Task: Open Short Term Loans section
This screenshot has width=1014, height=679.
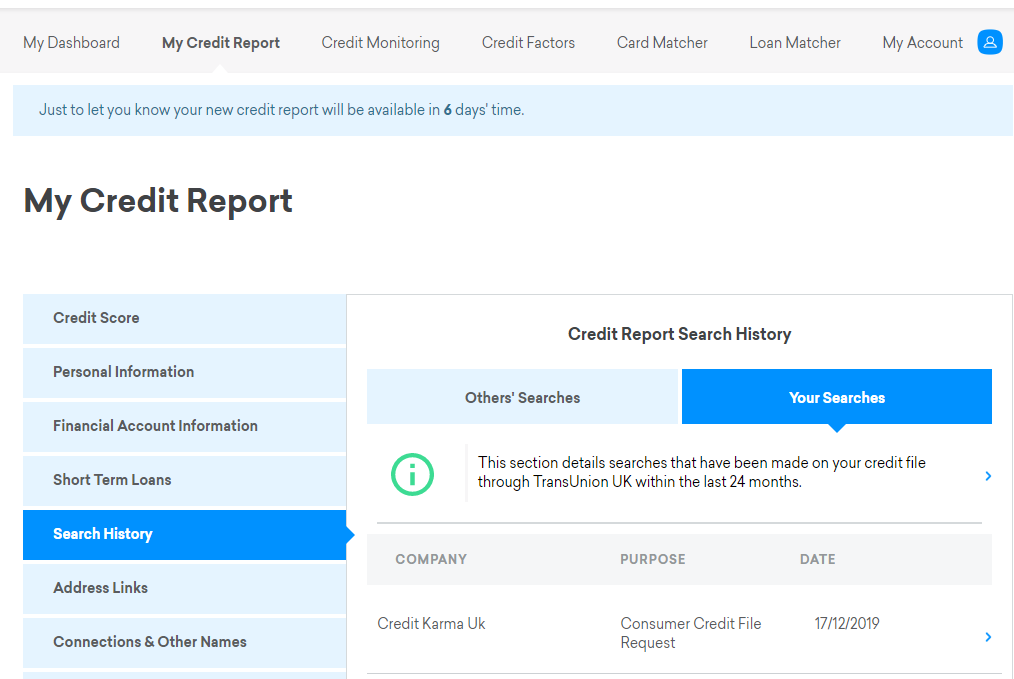Action: [x=184, y=480]
